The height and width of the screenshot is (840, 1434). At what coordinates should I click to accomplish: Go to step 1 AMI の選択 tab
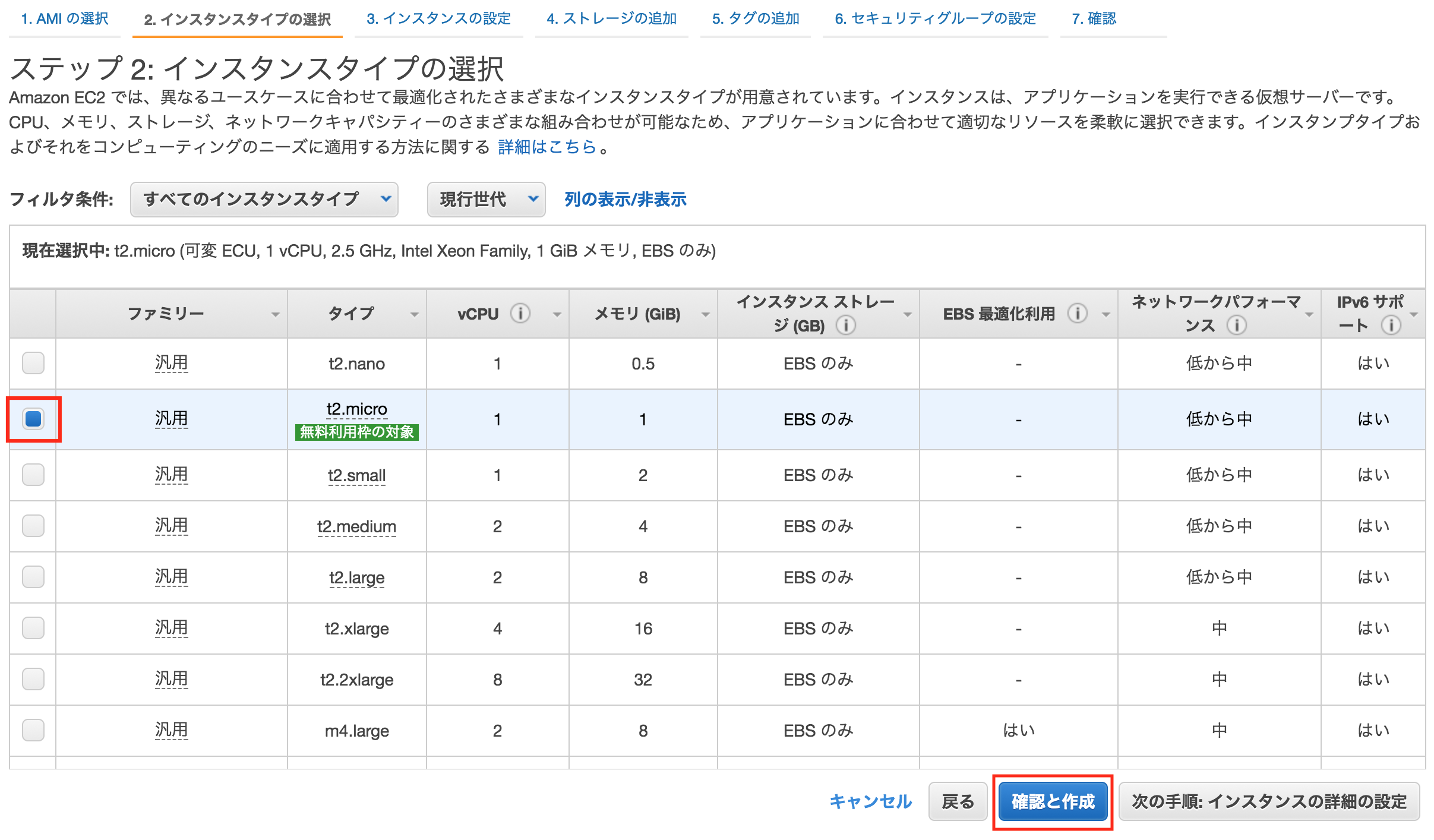pyautogui.click(x=65, y=19)
